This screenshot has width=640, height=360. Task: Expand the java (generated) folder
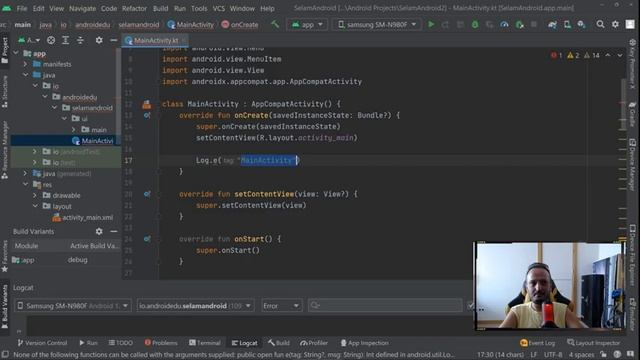click(25, 173)
